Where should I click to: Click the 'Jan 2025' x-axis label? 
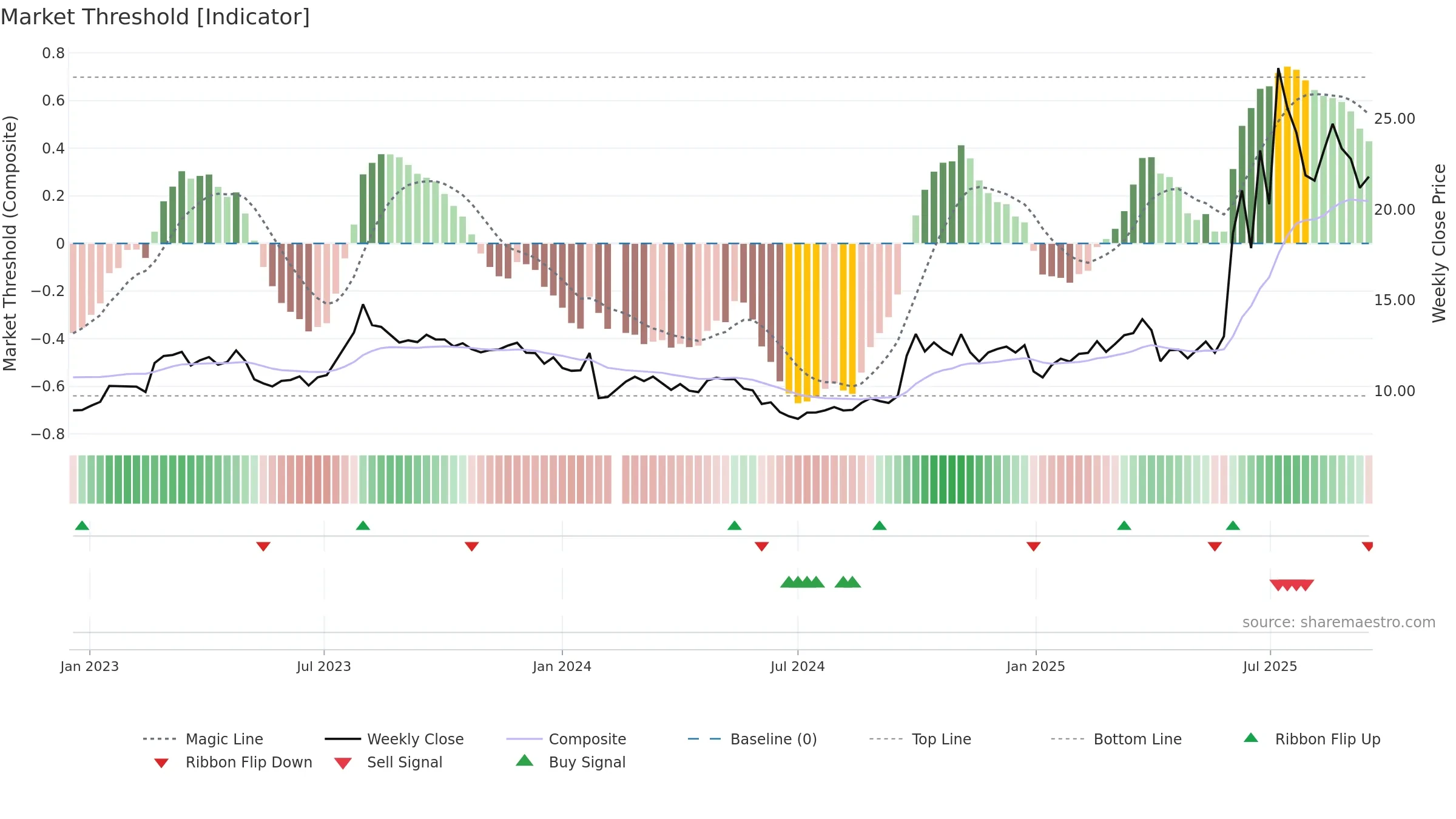click(x=1036, y=667)
